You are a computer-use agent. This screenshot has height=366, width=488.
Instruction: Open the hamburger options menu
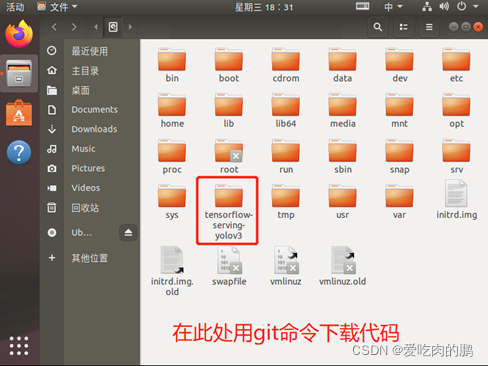click(x=429, y=27)
